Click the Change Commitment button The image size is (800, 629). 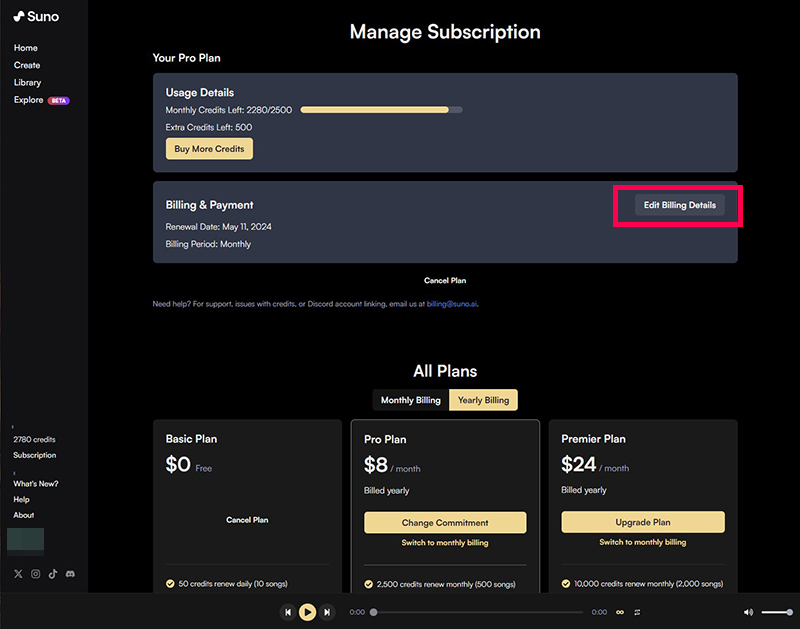pyautogui.click(x=445, y=522)
